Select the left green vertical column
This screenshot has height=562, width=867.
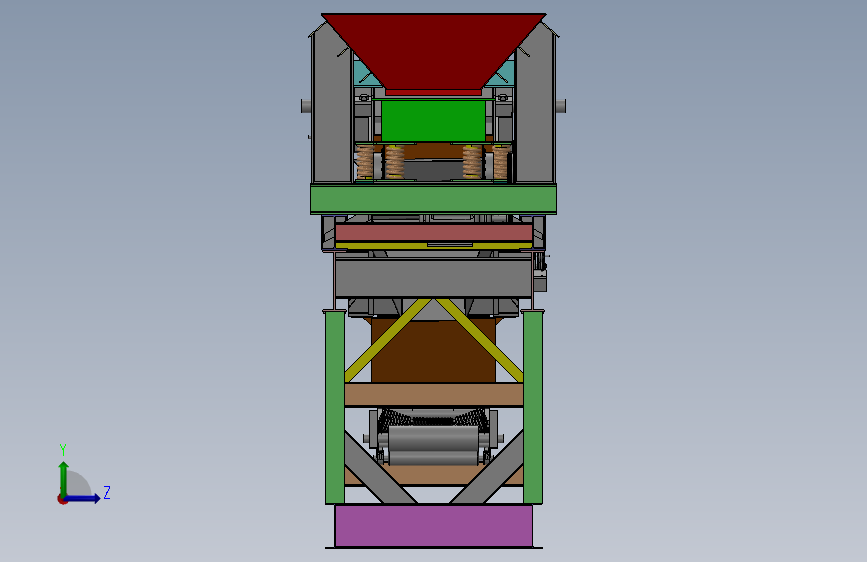335,407
